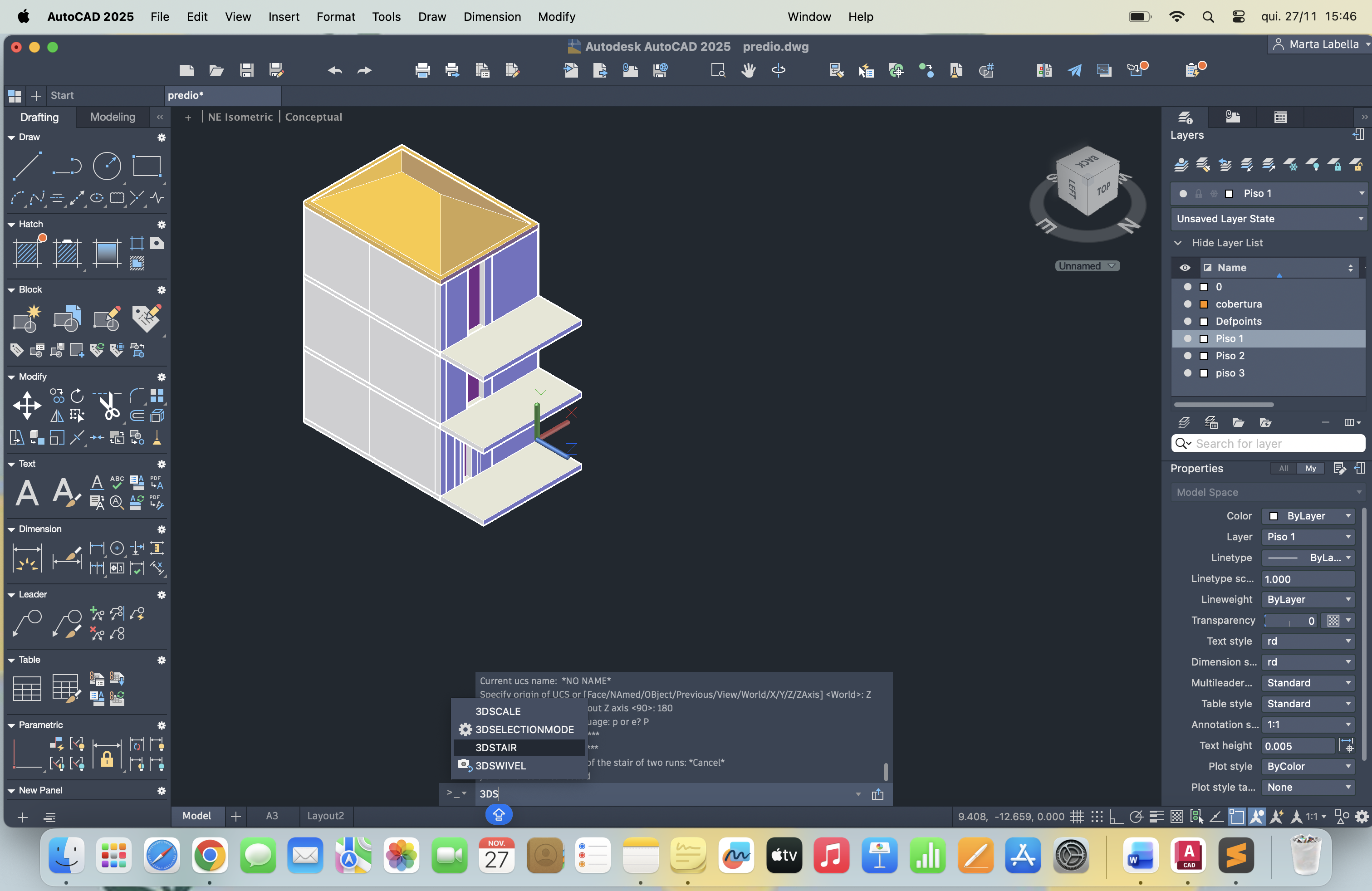Open the Lineweight ByLayer dropdown
The width and height of the screenshot is (1372, 891).
(1308, 599)
